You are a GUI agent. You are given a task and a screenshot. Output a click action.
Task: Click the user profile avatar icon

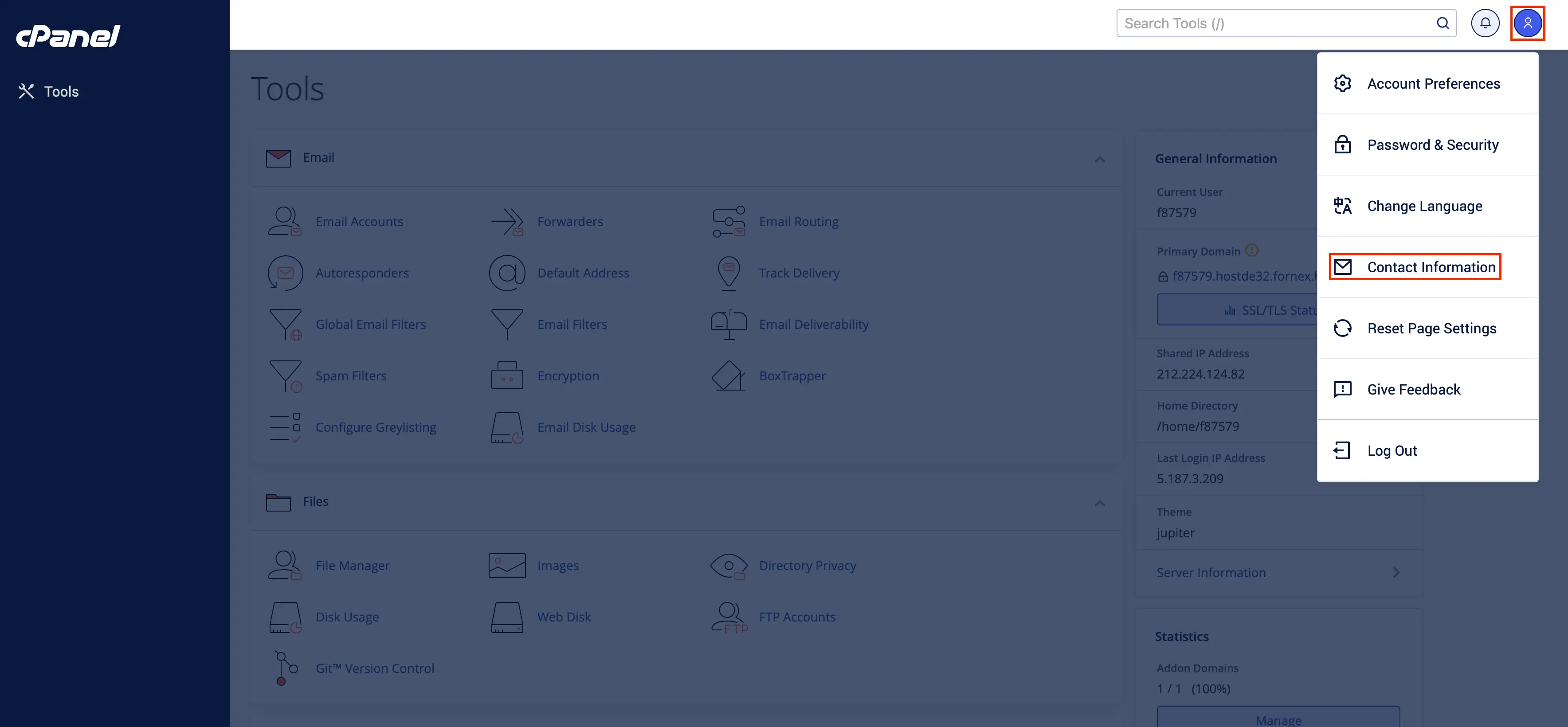[x=1527, y=23]
